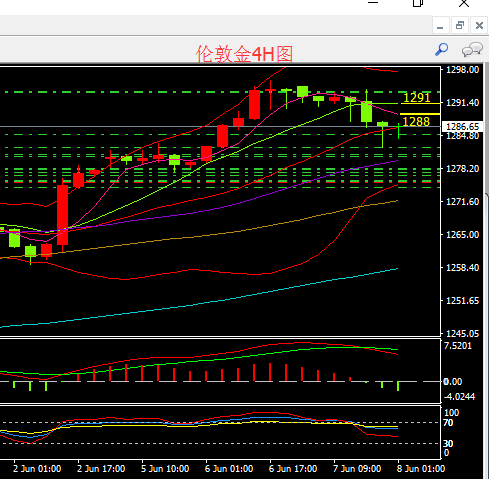Click the oscillator level 30 label
Viewport: 489px width, 479px height.
pos(448,444)
